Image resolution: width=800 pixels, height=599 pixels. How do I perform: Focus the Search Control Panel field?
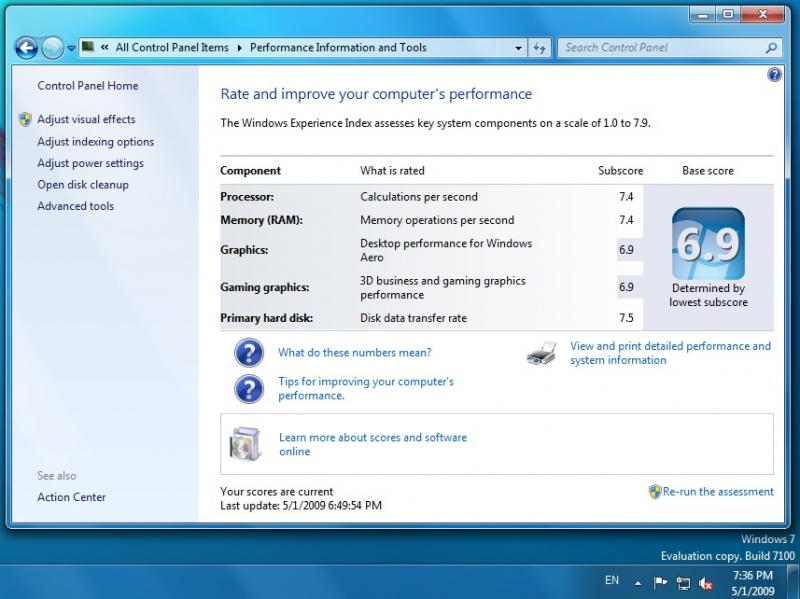[669, 48]
